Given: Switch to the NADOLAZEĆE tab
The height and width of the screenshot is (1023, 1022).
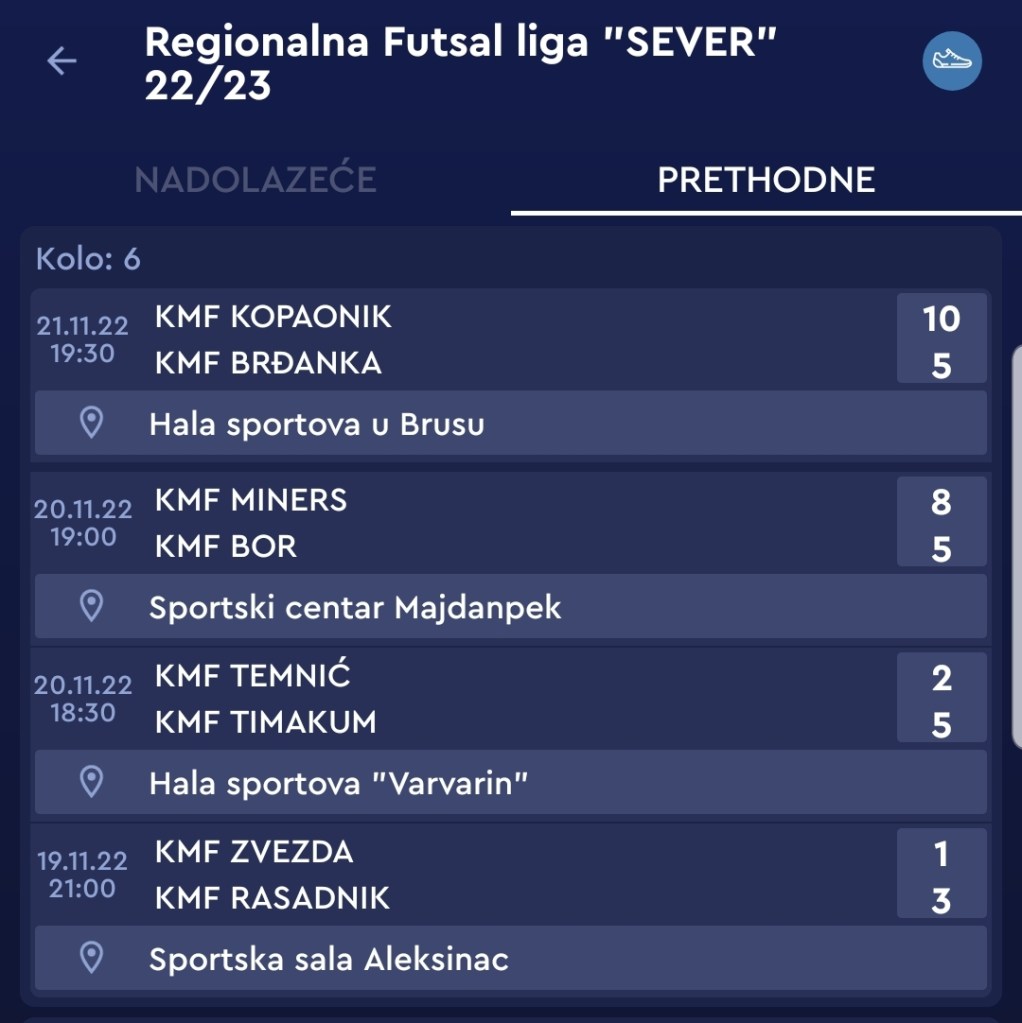Looking at the screenshot, I should click(x=255, y=180).
